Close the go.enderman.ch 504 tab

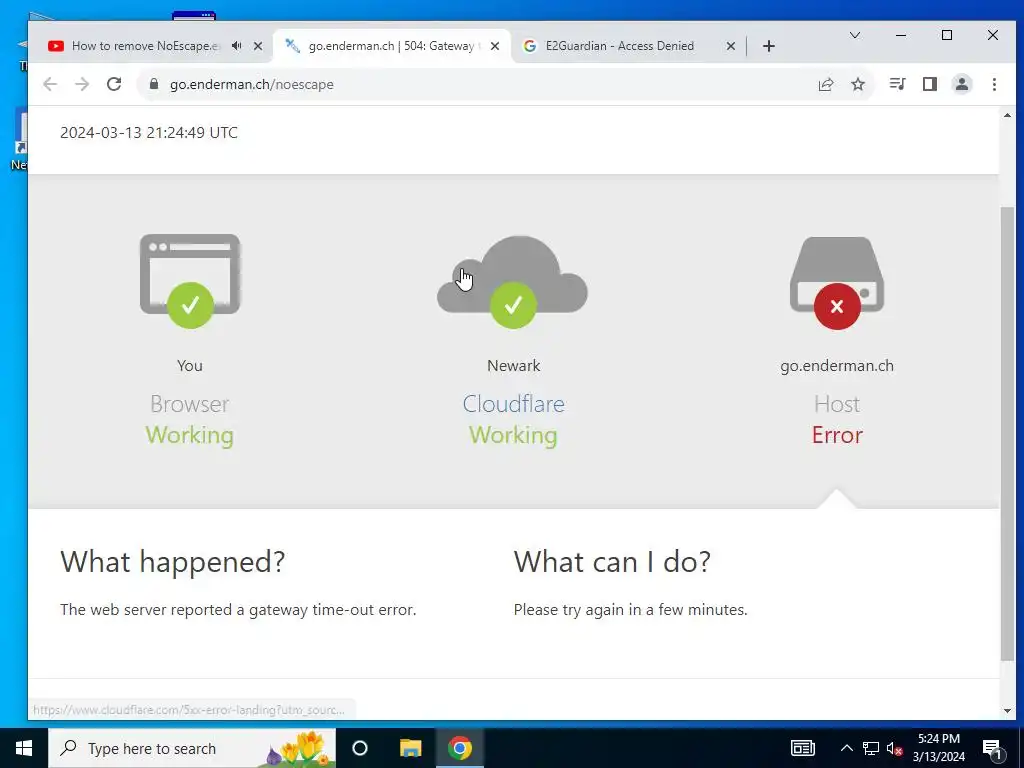tap(495, 46)
